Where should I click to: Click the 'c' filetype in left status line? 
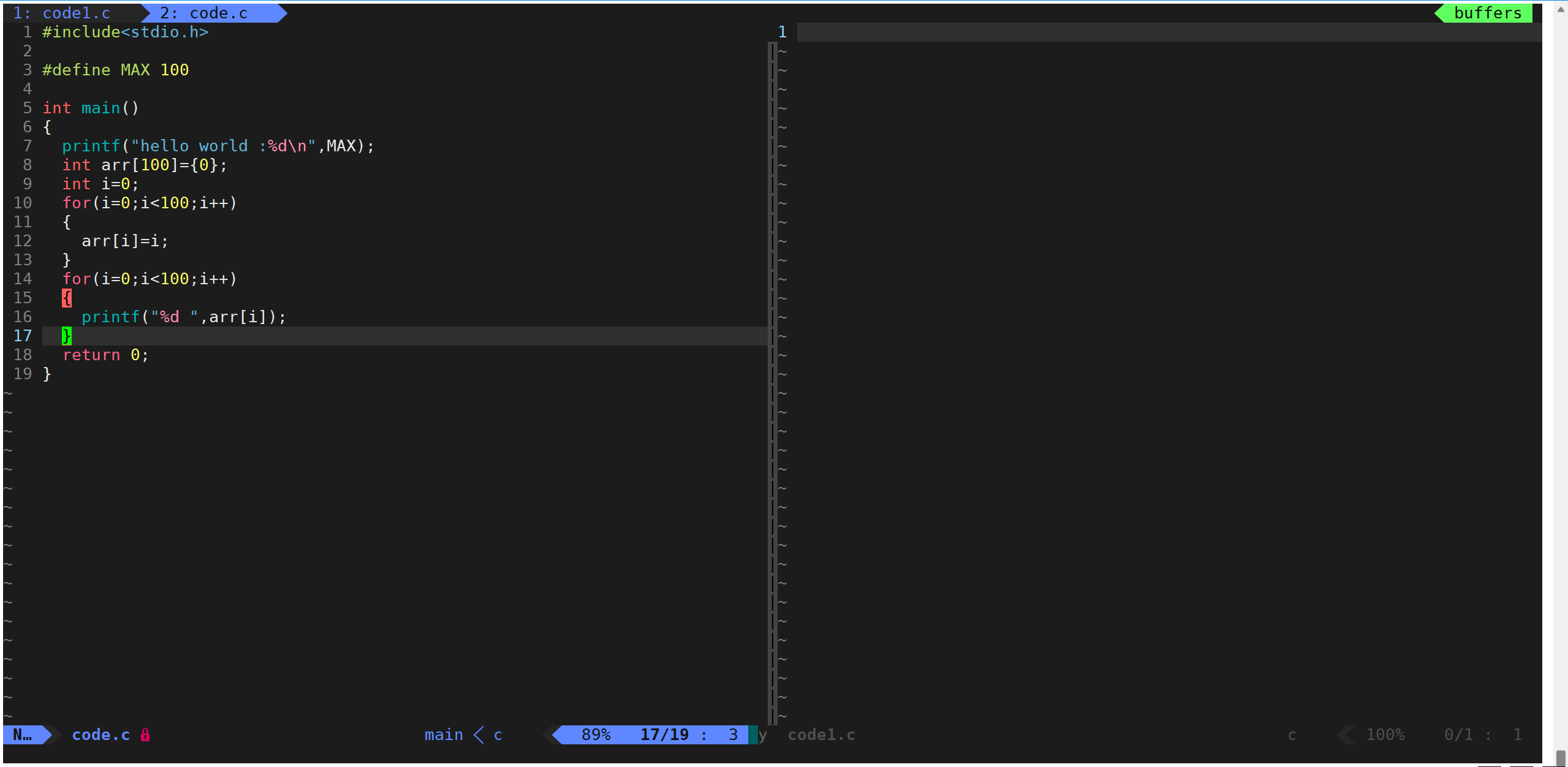[498, 735]
